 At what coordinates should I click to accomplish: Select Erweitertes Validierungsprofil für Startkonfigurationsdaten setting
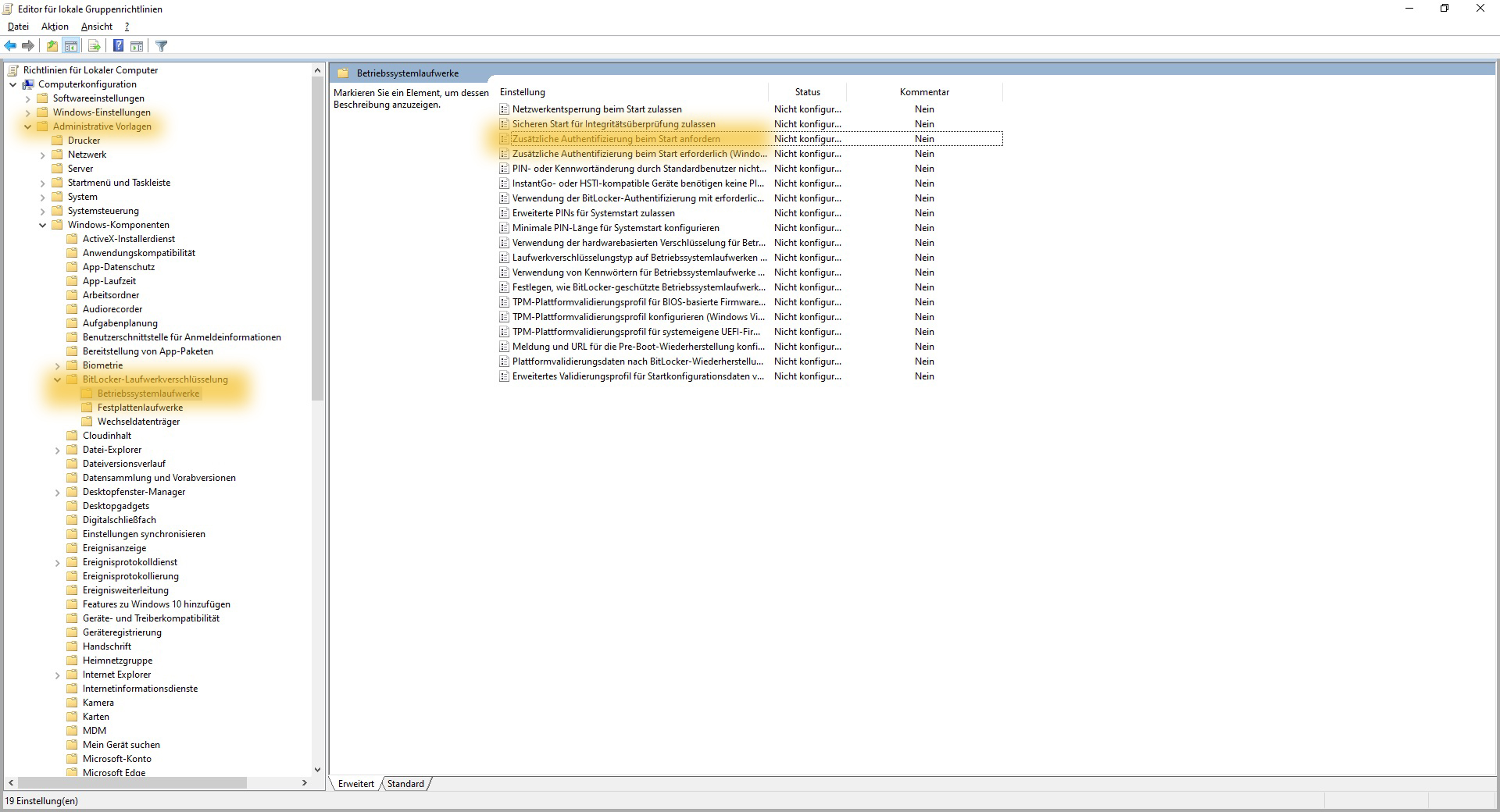tap(750, 376)
